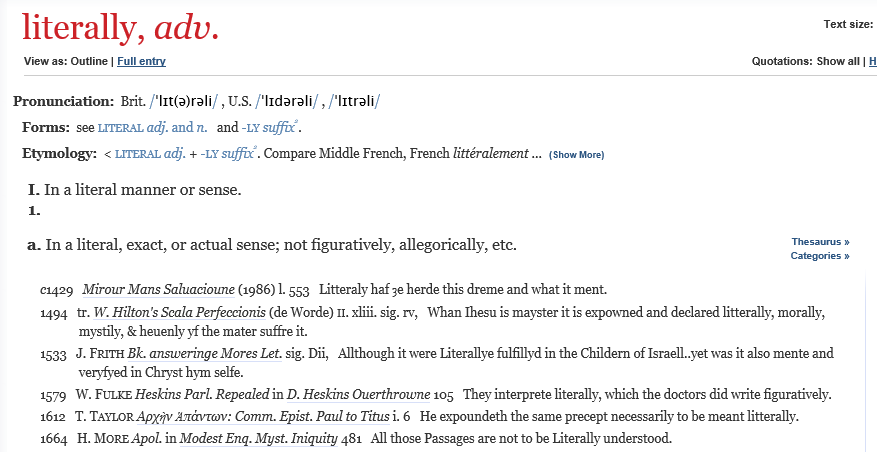Choose Show all quotations
The height and width of the screenshot is (452, 877).
coord(838,62)
